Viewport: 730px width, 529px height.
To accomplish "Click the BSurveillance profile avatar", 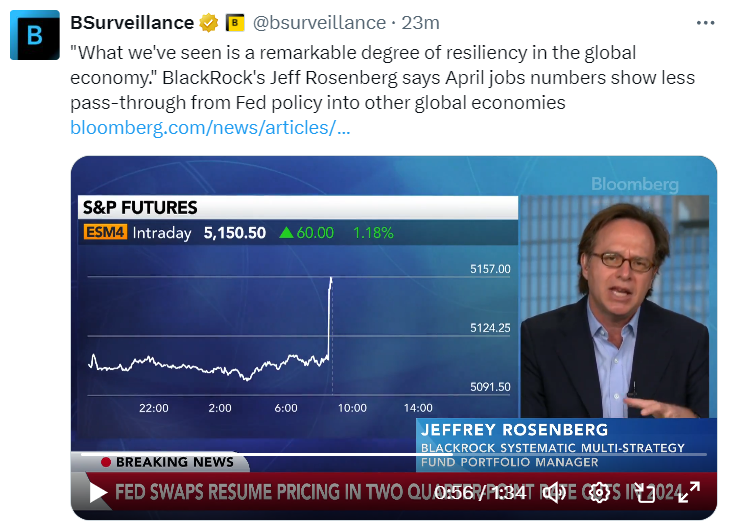I will pyautogui.click(x=35, y=35).
